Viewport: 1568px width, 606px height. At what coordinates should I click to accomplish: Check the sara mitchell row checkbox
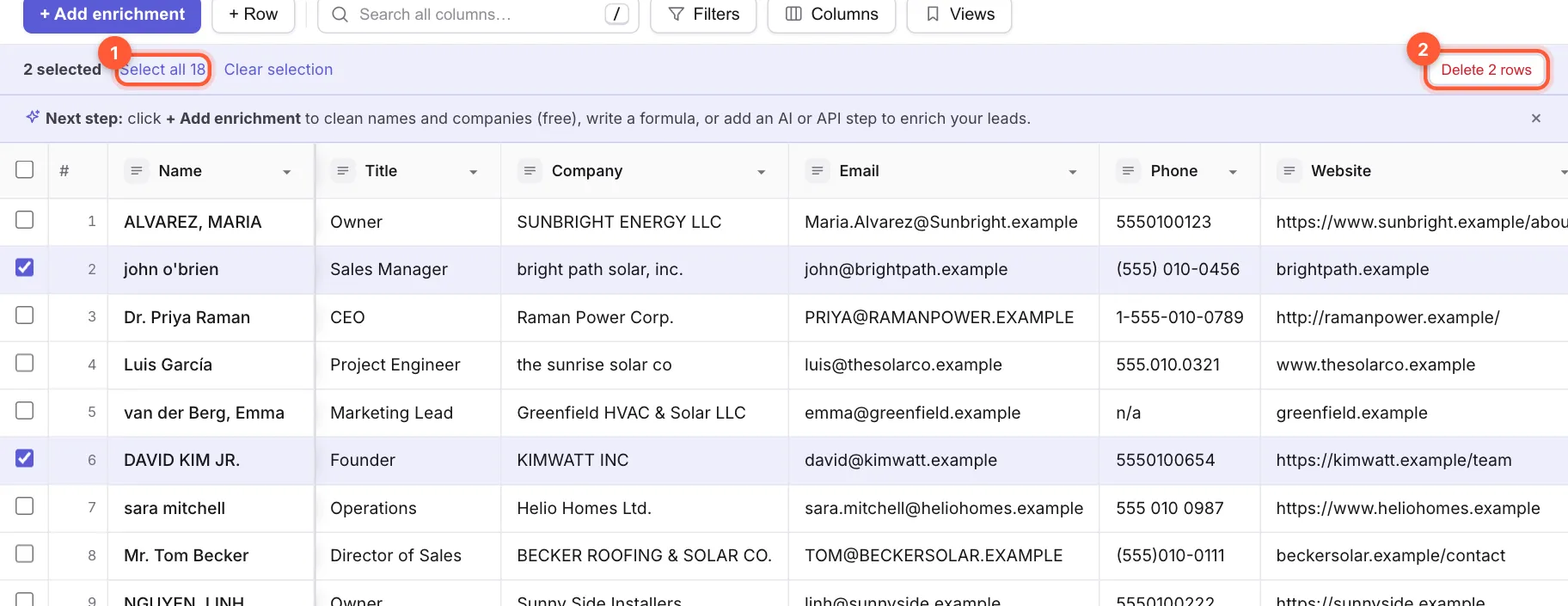pos(25,506)
